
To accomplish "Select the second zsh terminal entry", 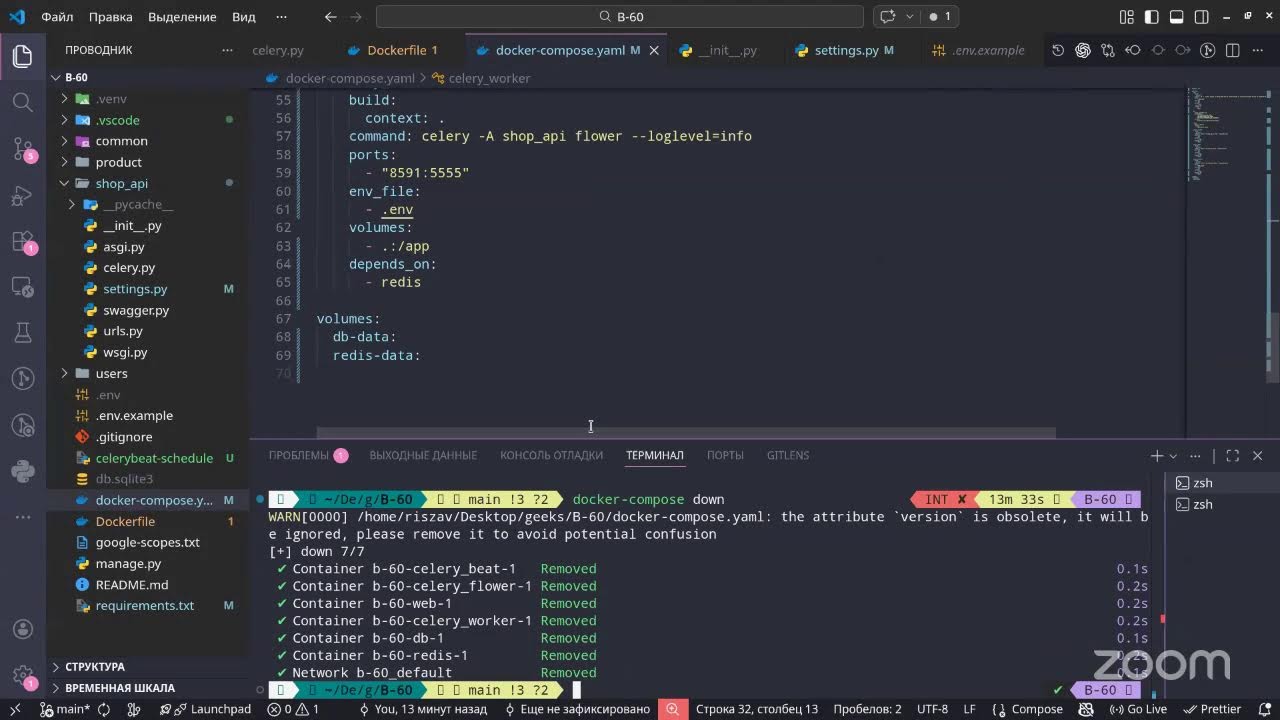I will tap(1202, 504).
